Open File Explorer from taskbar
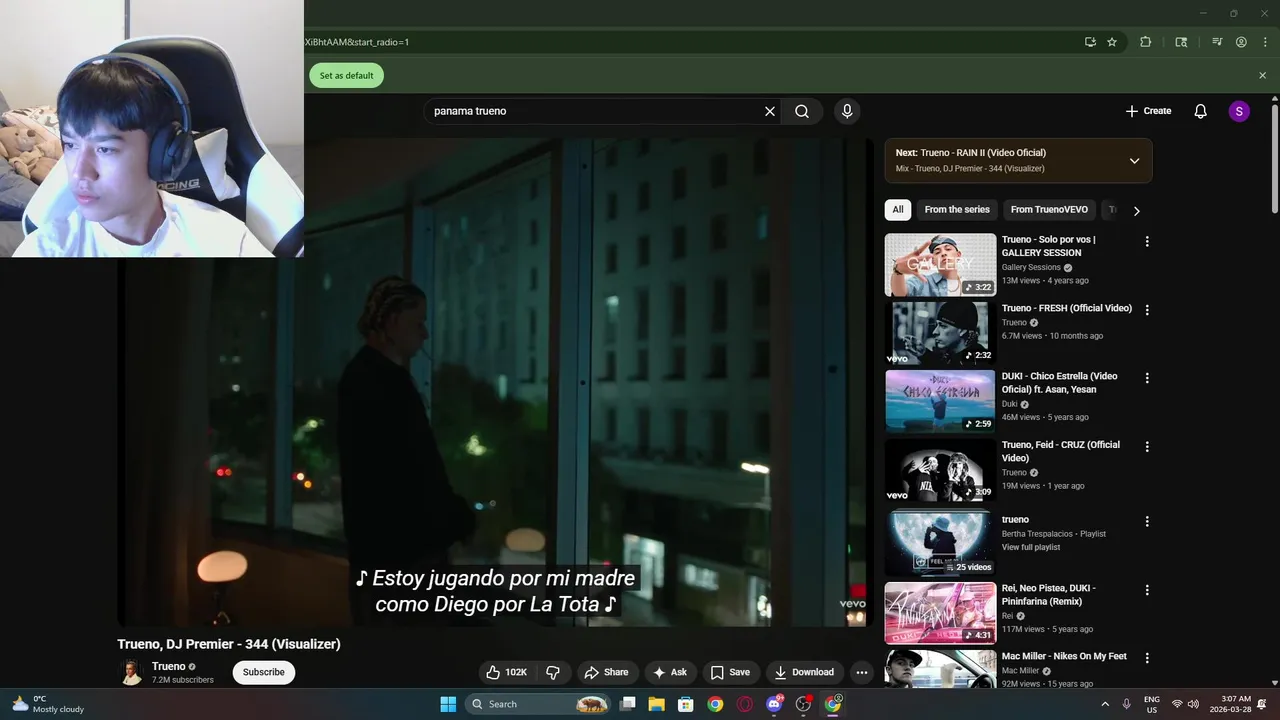Viewport: 1280px width, 720px height. [656, 704]
